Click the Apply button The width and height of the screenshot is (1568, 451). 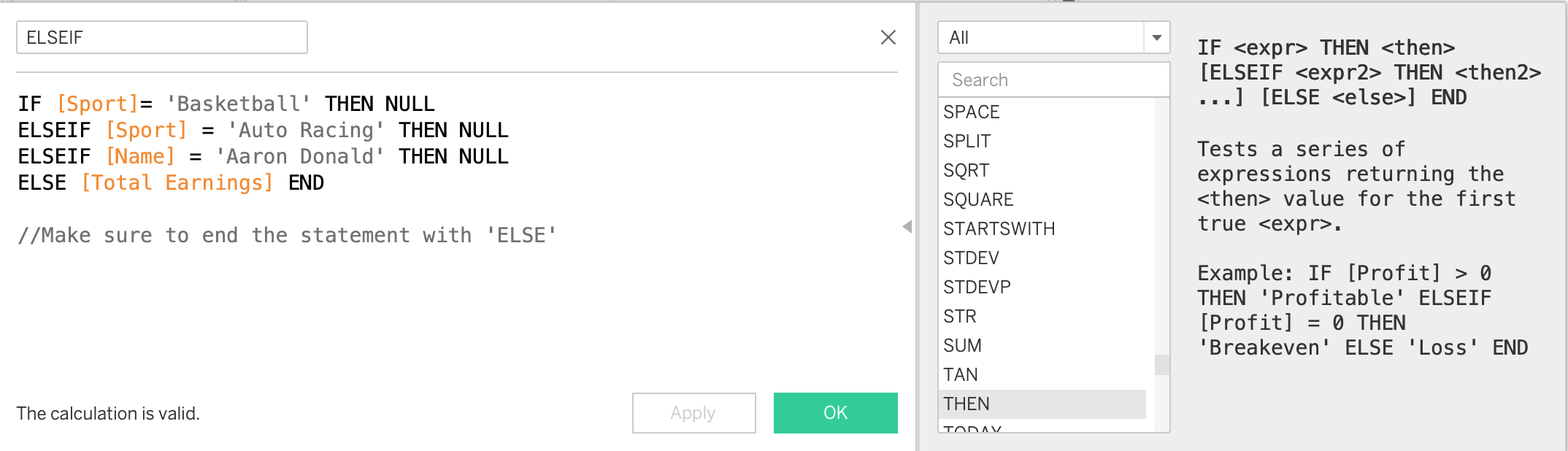(693, 413)
